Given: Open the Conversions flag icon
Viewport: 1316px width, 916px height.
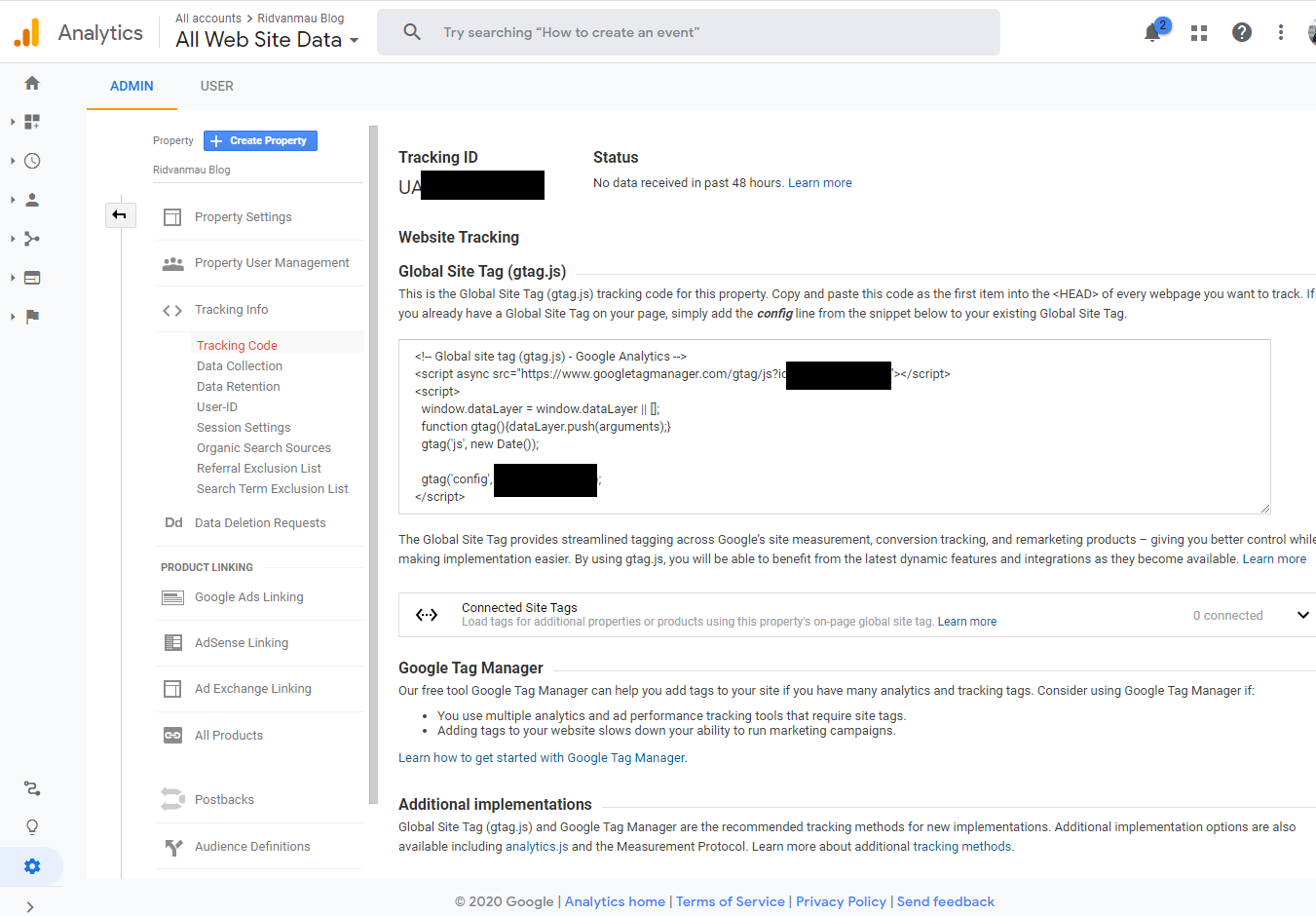Looking at the screenshot, I should [x=32, y=317].
